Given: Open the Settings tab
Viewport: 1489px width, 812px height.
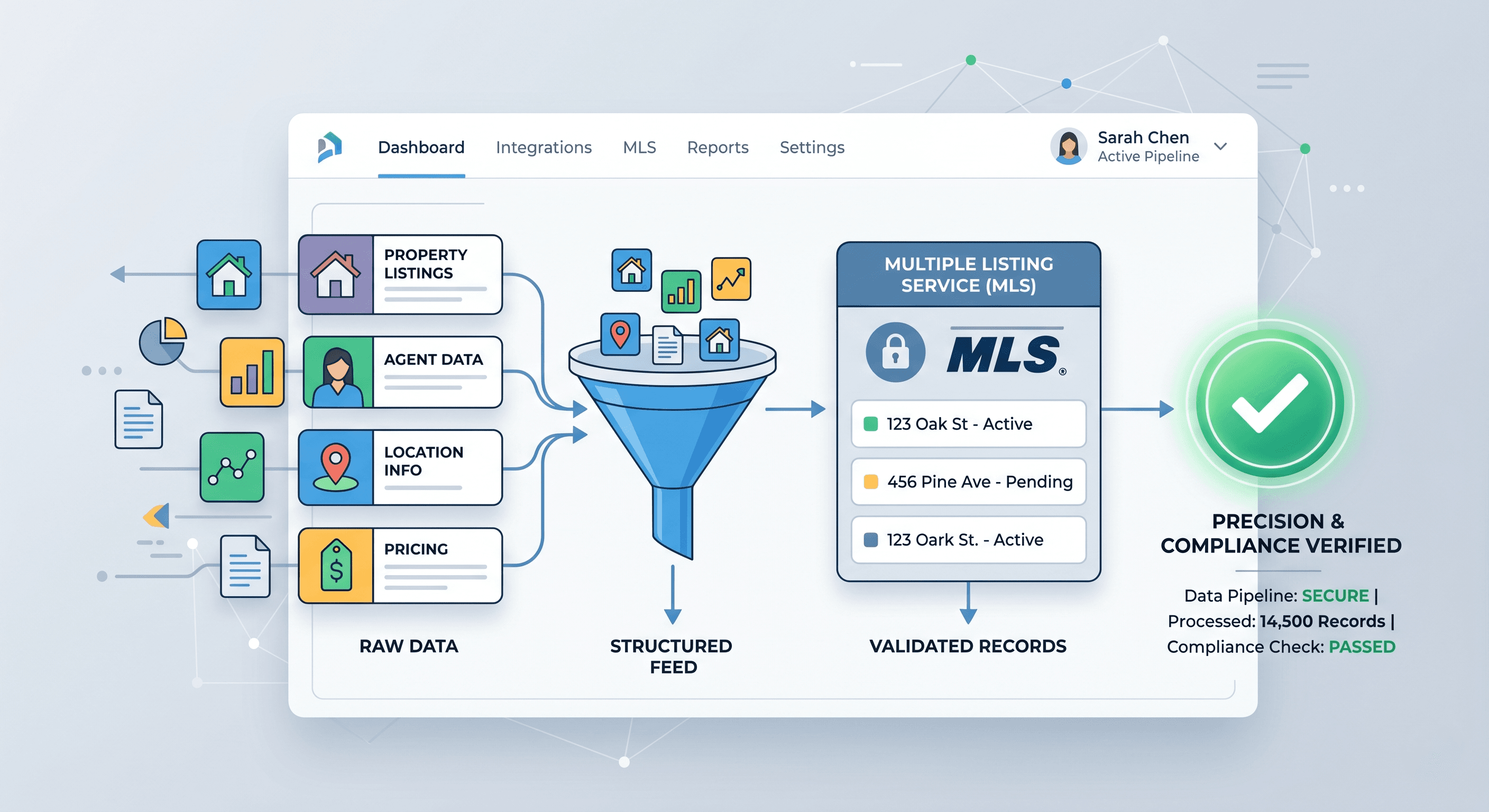Looking at the screenshot, I should pyautogui.click(x=812, y=148).
